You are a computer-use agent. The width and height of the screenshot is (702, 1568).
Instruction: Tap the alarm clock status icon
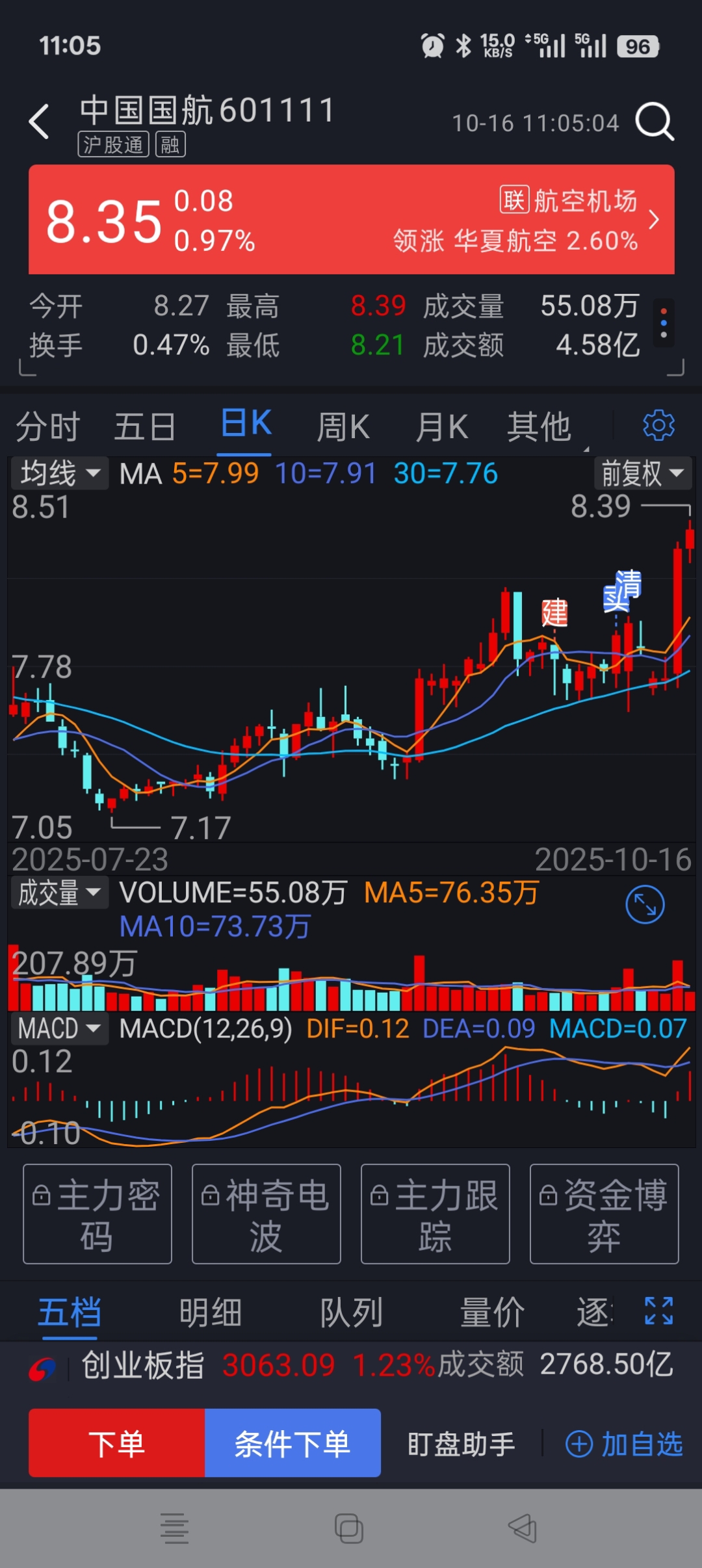click(x=432, y=46)
